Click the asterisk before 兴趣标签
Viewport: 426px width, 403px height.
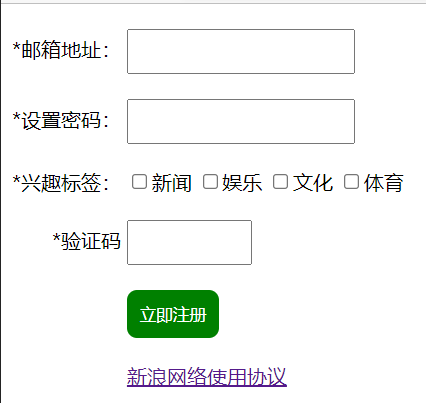pyautogui.click(x=17, y=179)
